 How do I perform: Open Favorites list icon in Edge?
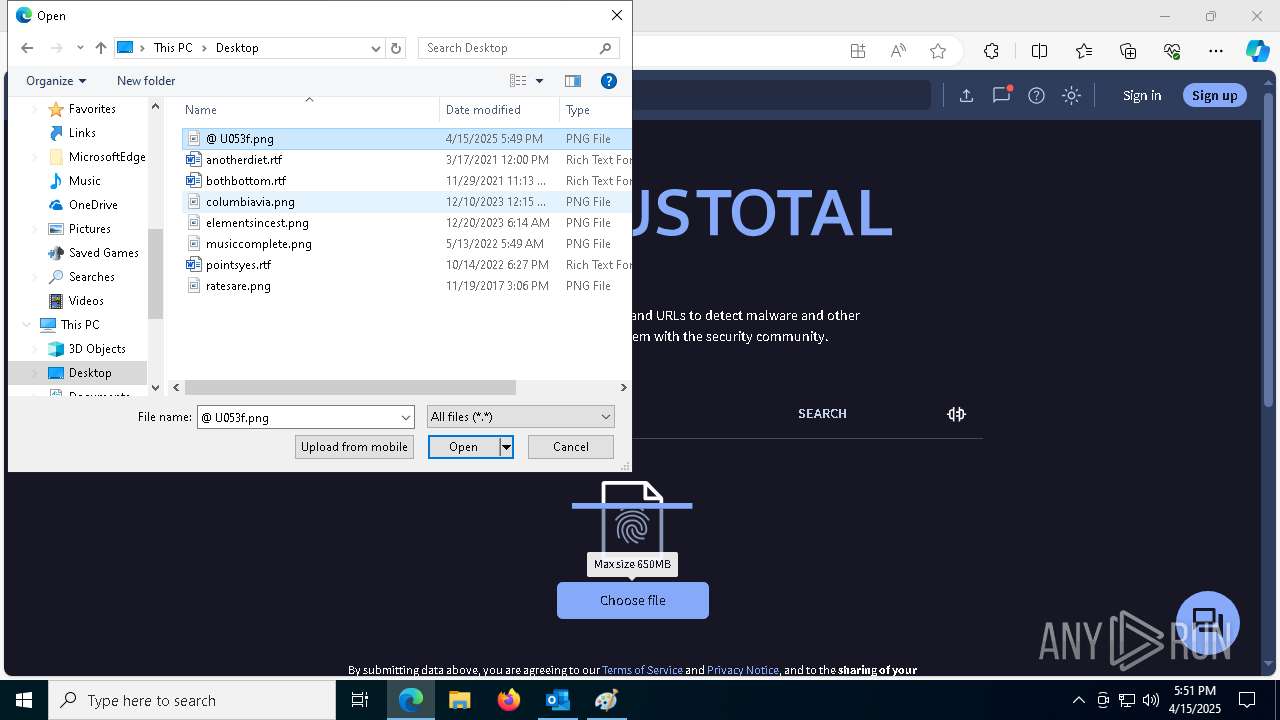coord(1084,51)
